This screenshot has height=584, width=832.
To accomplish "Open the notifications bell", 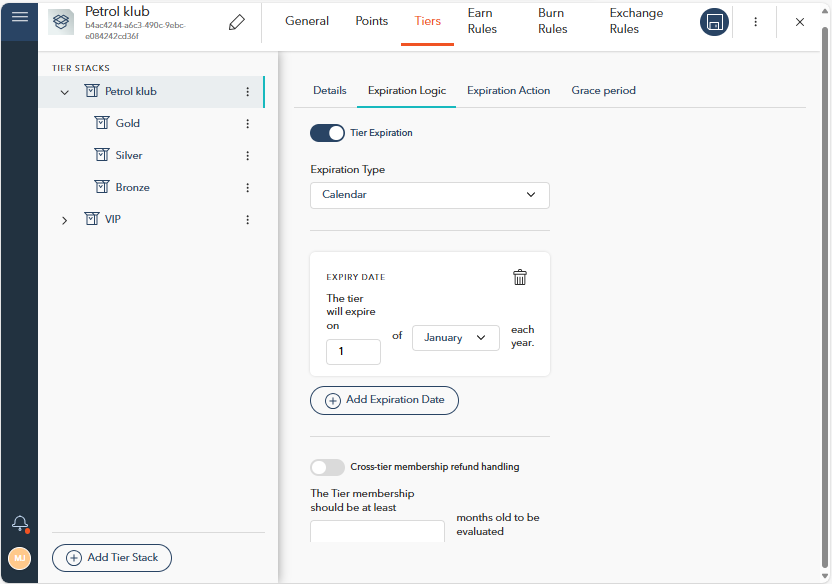I will (x=20, y=524).
